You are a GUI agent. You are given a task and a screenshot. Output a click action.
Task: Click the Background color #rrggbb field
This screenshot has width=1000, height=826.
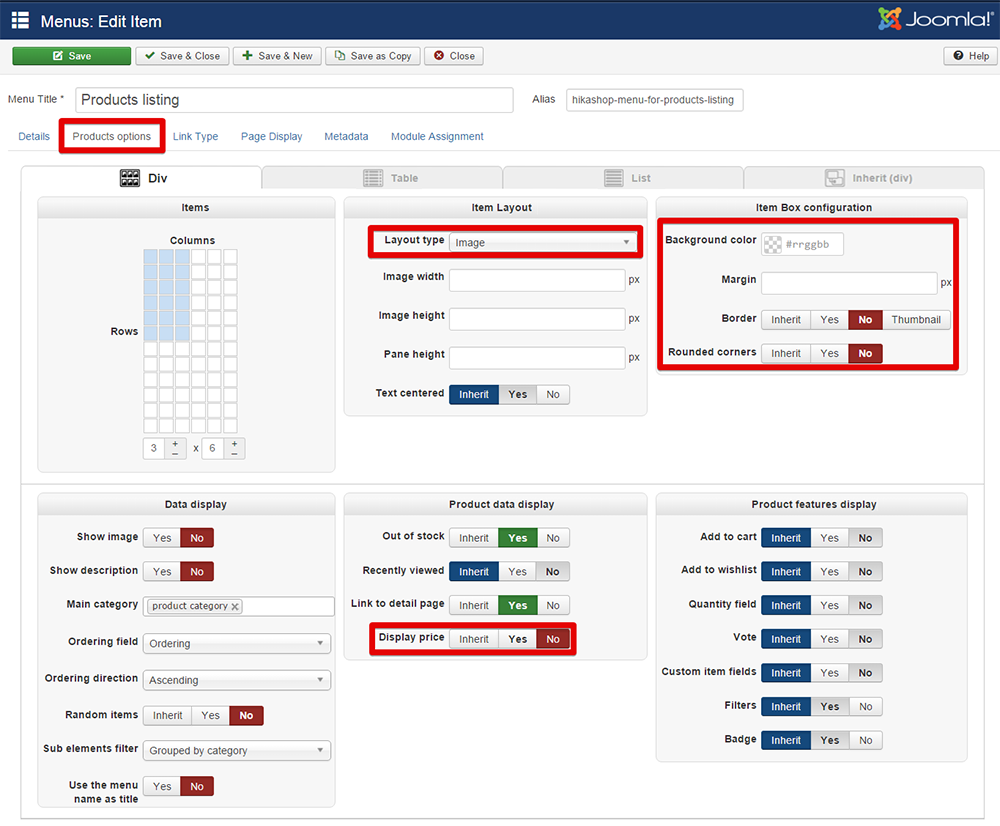pos(812,244)
